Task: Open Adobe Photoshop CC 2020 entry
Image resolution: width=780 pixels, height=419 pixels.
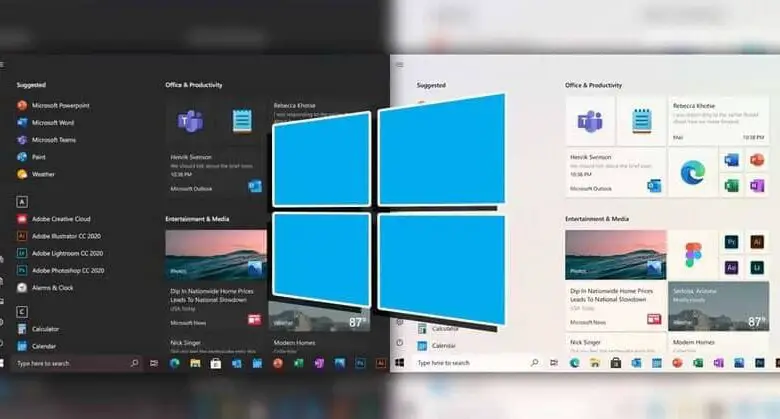Action: [61, 270]
